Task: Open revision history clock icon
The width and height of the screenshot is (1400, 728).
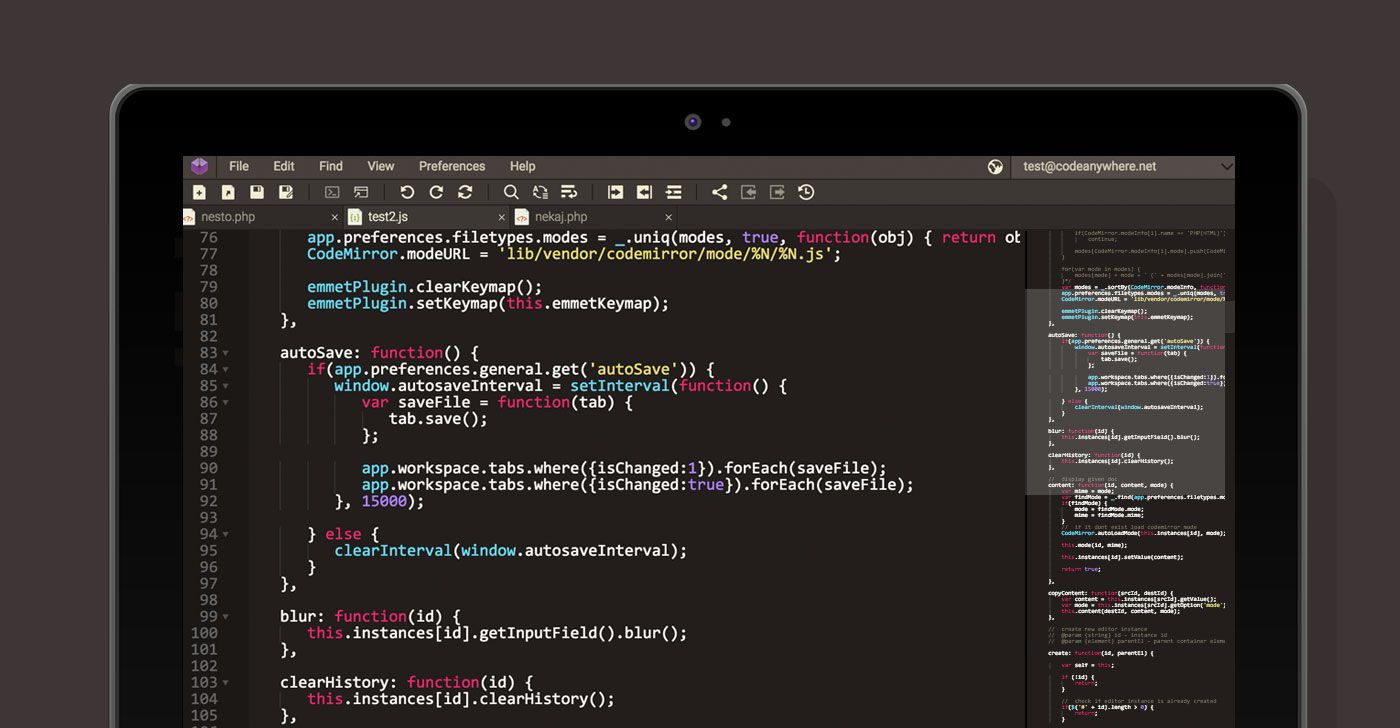Action: 806,192
